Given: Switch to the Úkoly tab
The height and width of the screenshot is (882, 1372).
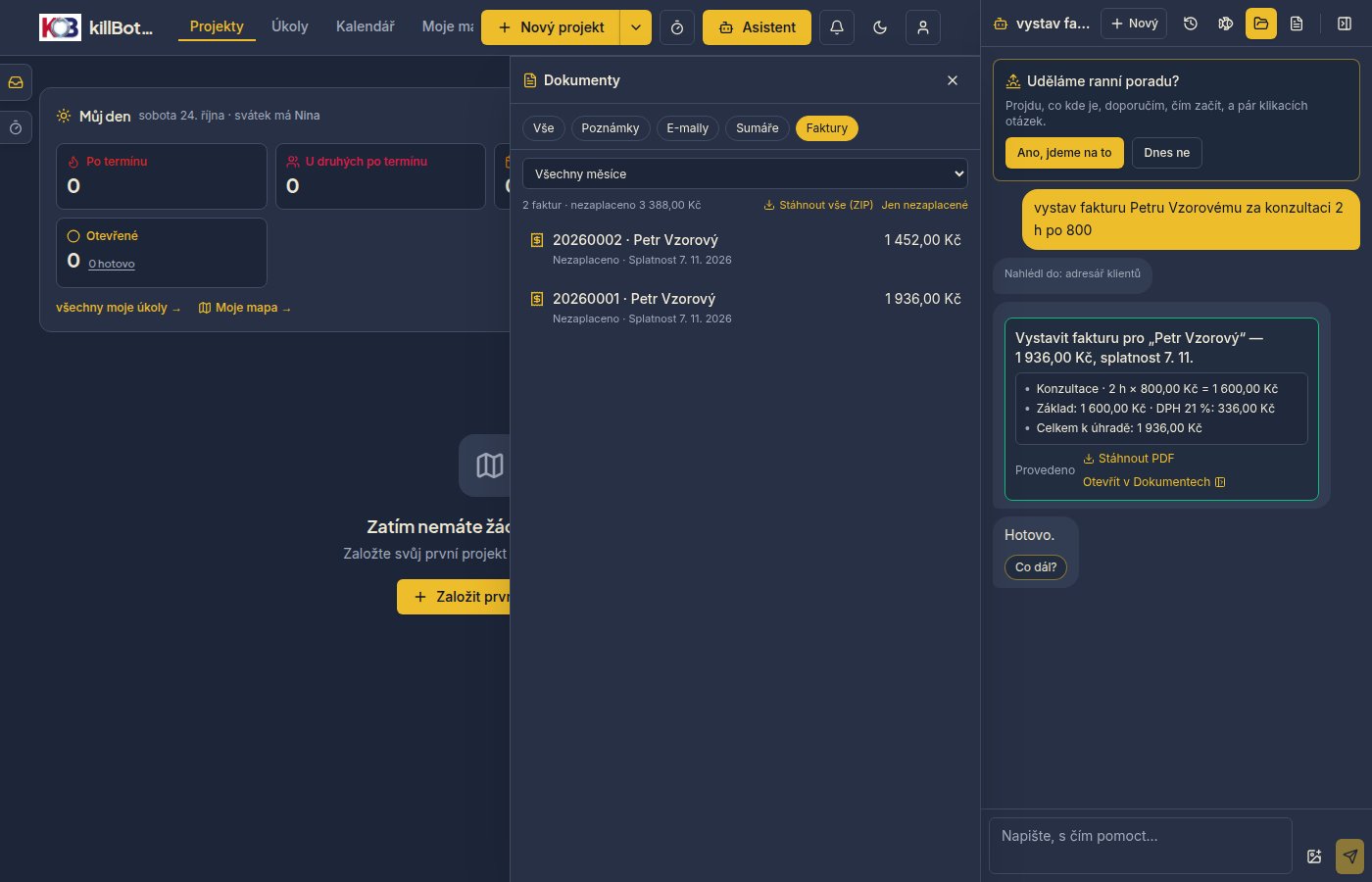Looking at the screenshot, I should pos(290,26).
